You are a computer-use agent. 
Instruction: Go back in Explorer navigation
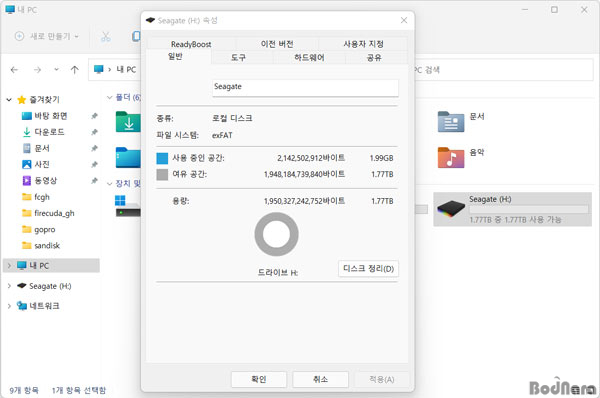point(14,70)
